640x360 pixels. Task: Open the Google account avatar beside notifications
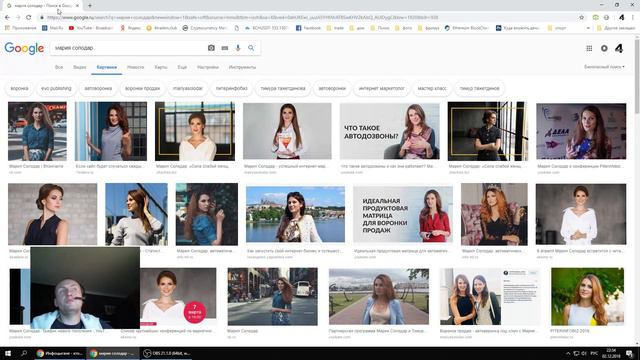tap(619, 48)
